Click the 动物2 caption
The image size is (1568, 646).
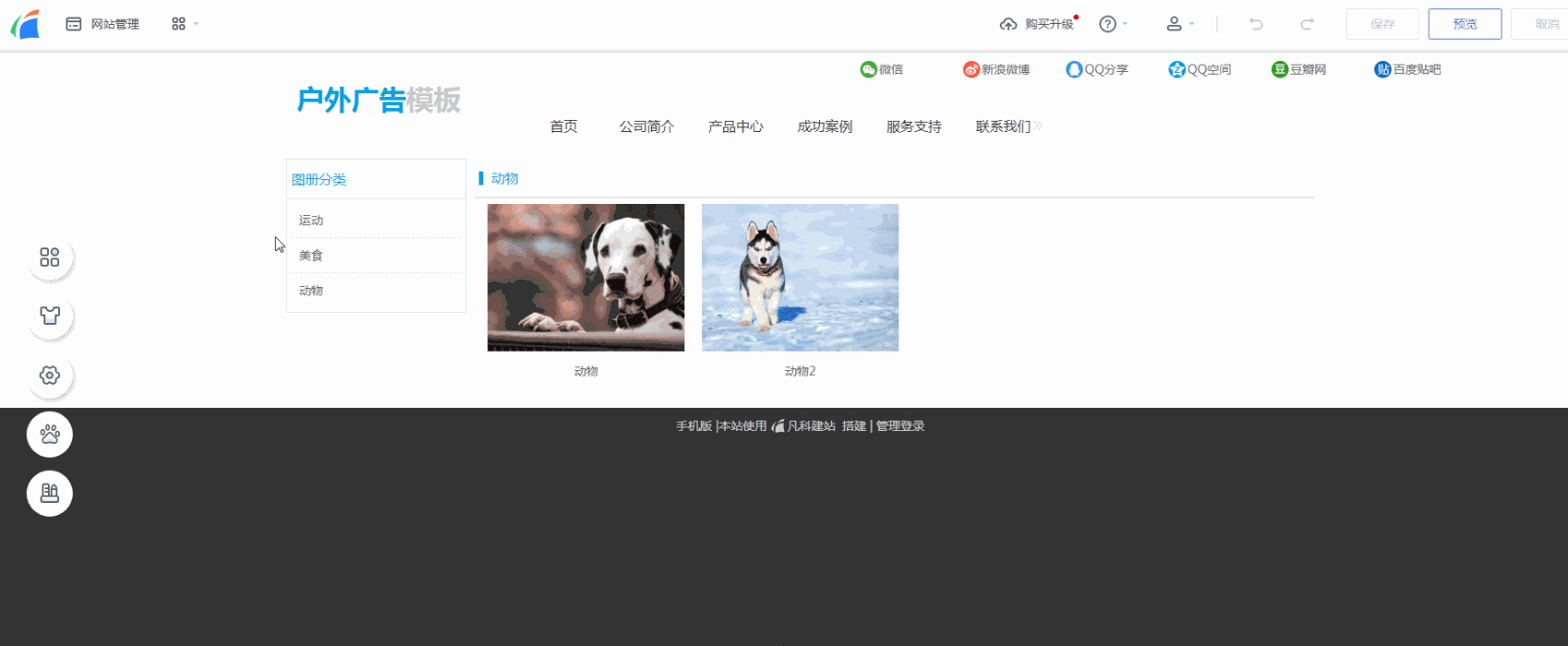[x=800, y=371]
